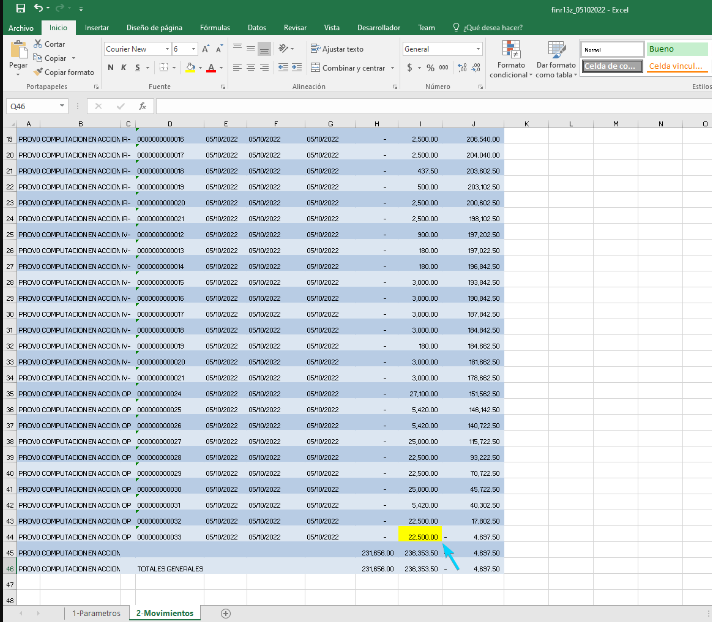Open the Vista tab
This screenshot has width=712, height=622.
coord(332,28)
